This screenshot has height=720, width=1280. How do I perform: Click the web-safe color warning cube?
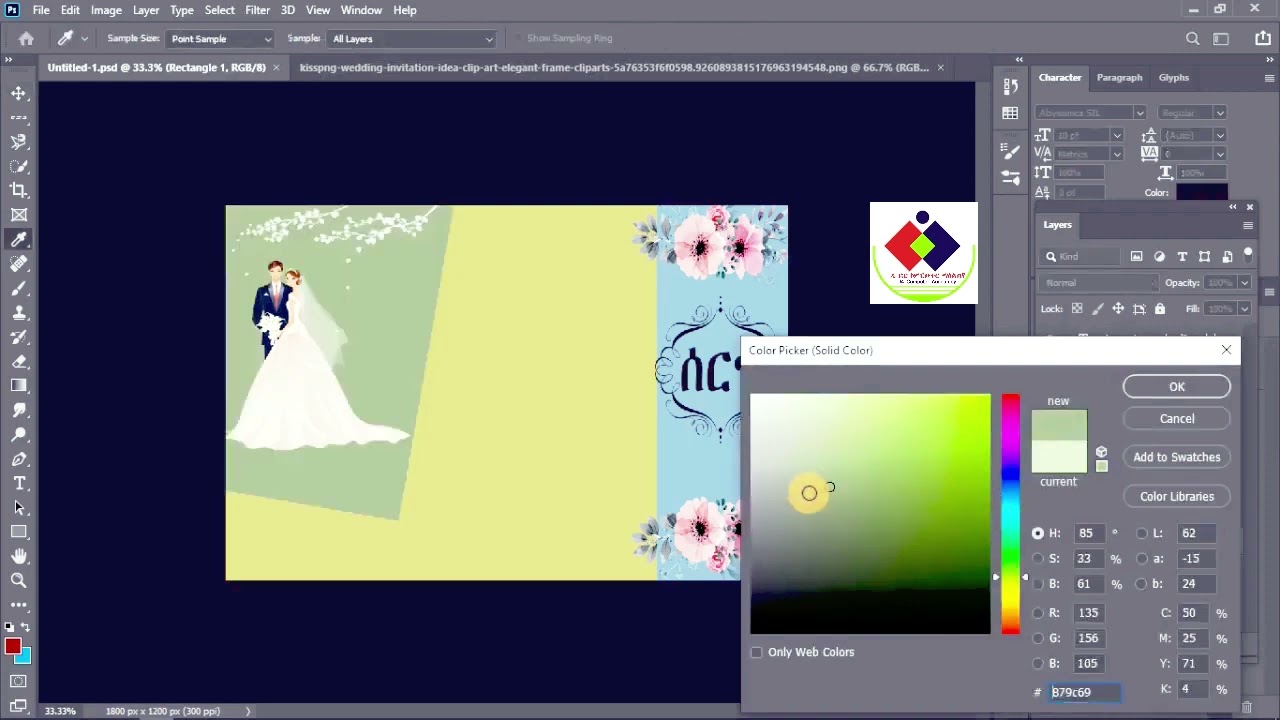click(x=1101, y=453)
